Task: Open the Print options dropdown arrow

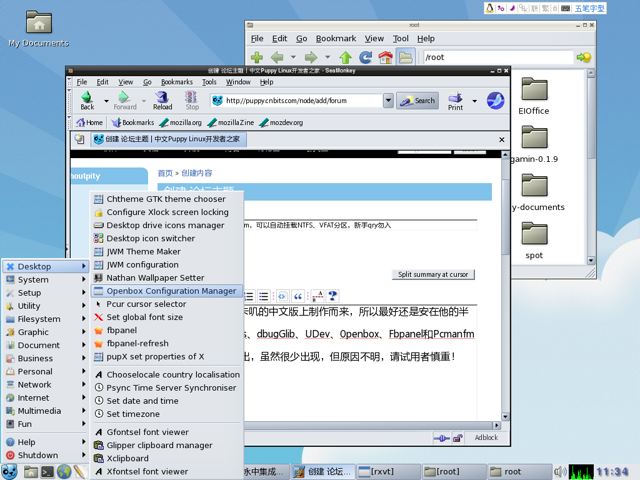Action: point(474,101)
